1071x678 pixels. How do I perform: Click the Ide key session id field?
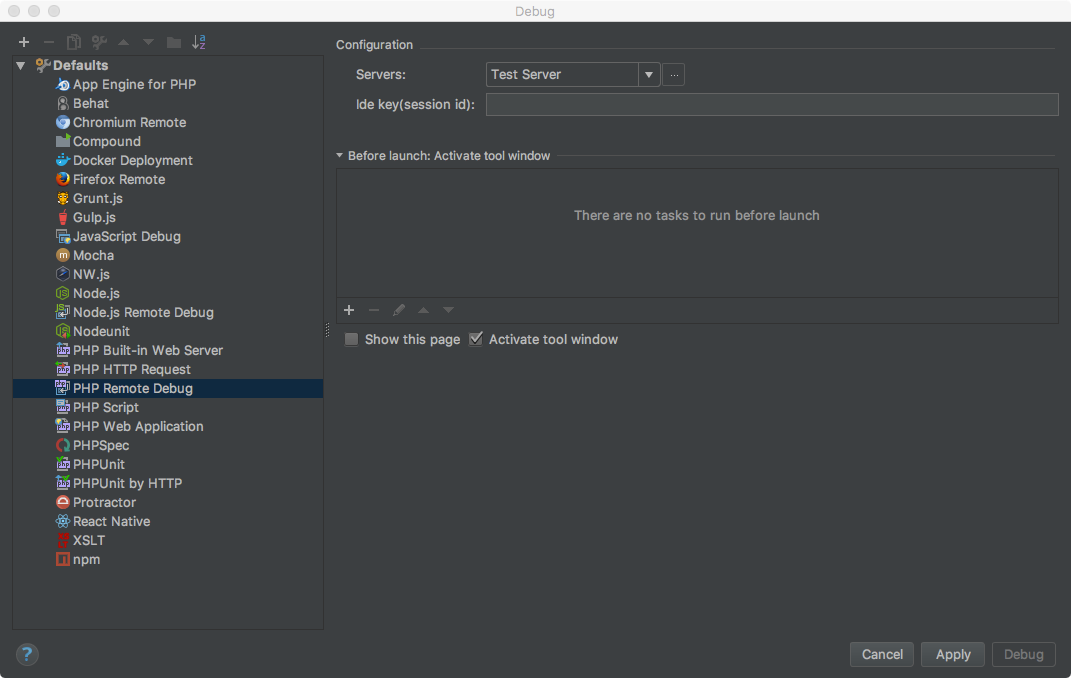tap(771, 104)
